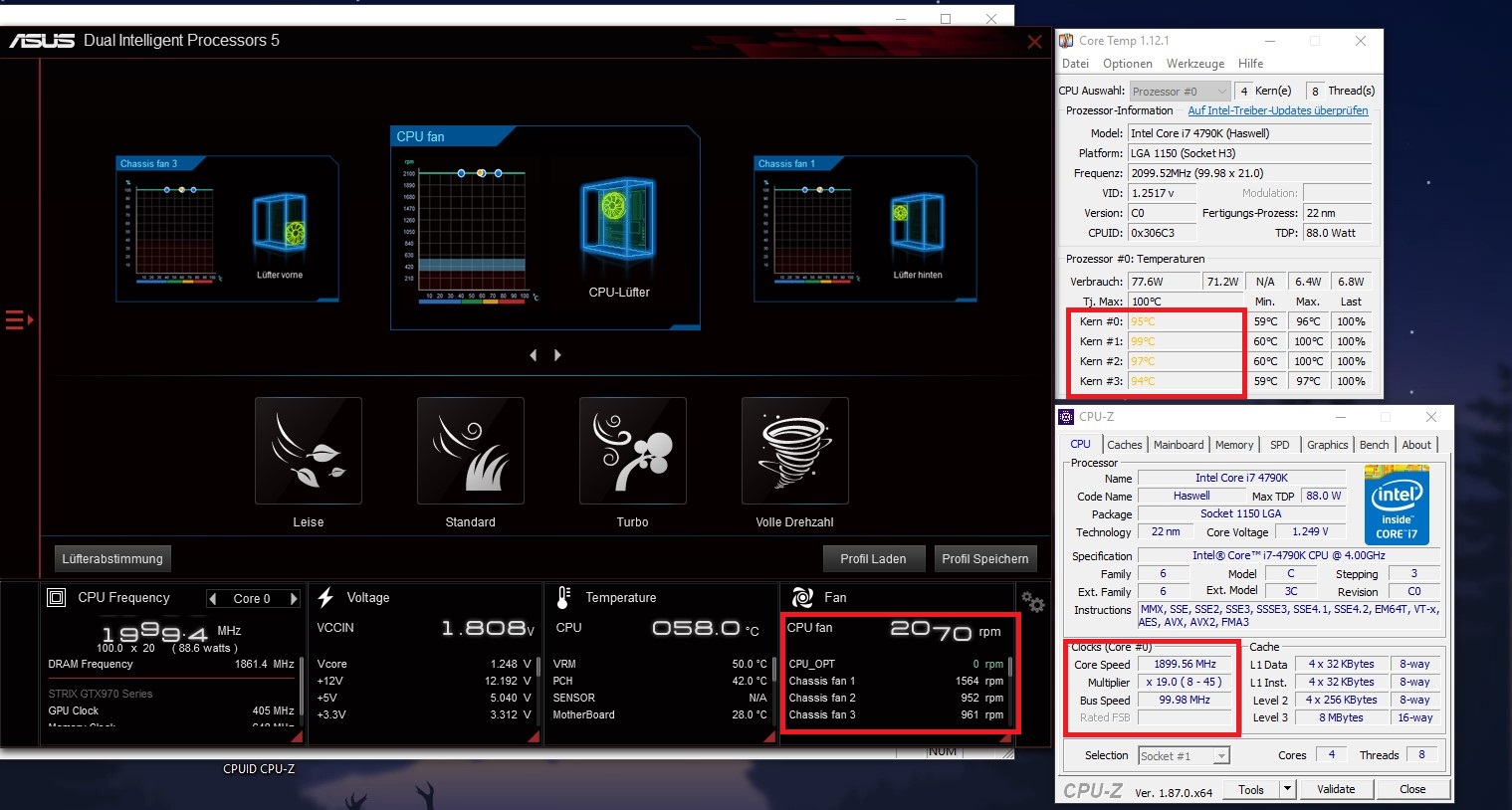1512x810 pixels.
Task: Show previous fan in carousel
Action: [x=533, y=355]
